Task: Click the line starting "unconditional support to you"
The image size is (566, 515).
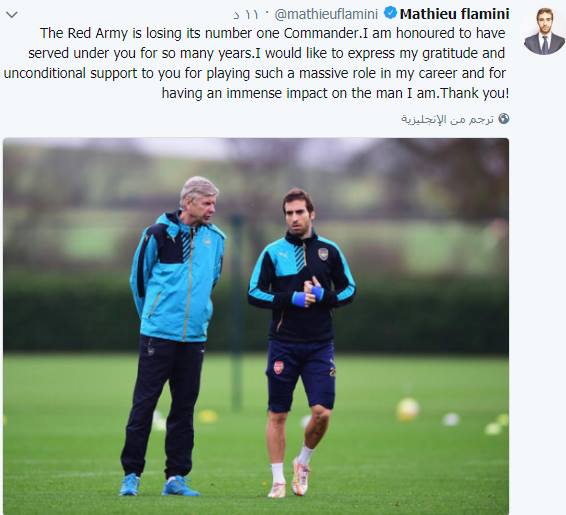Action: 255,73
